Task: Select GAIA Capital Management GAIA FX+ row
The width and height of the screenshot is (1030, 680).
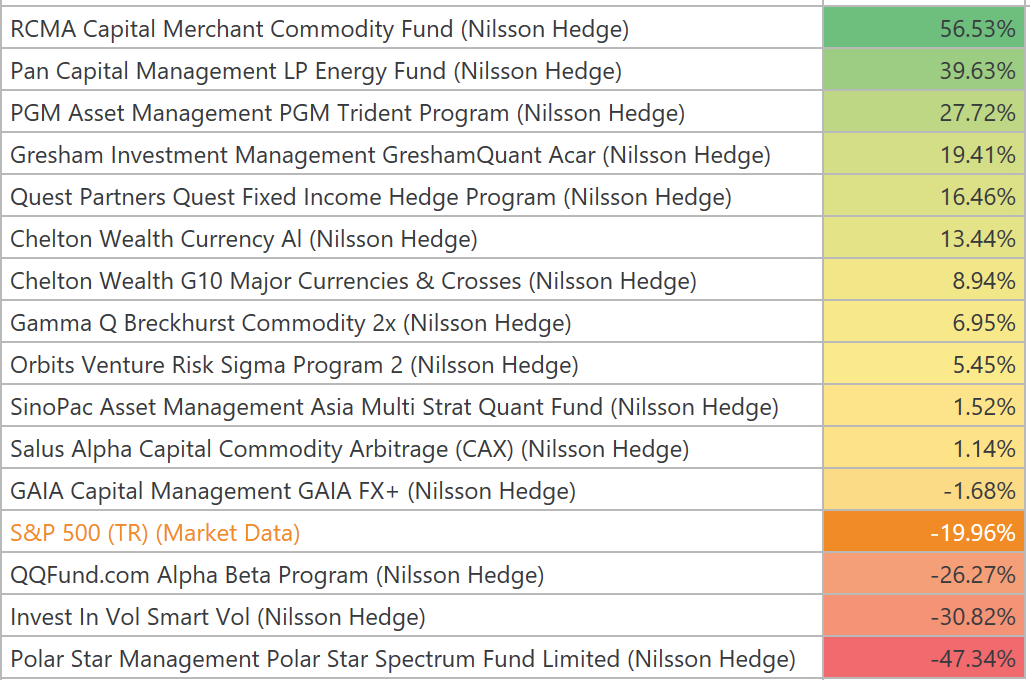Action: [x=293, y=491]
